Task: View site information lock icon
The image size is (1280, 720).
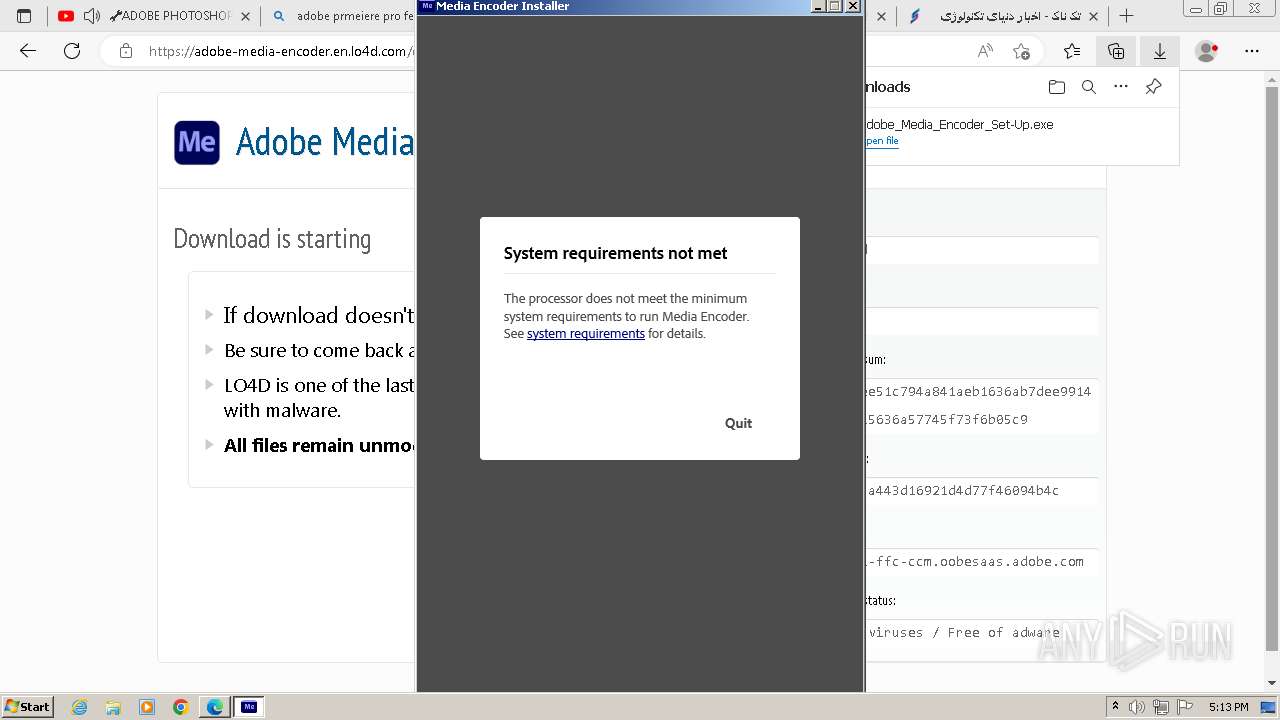Action: pos(126,51)
